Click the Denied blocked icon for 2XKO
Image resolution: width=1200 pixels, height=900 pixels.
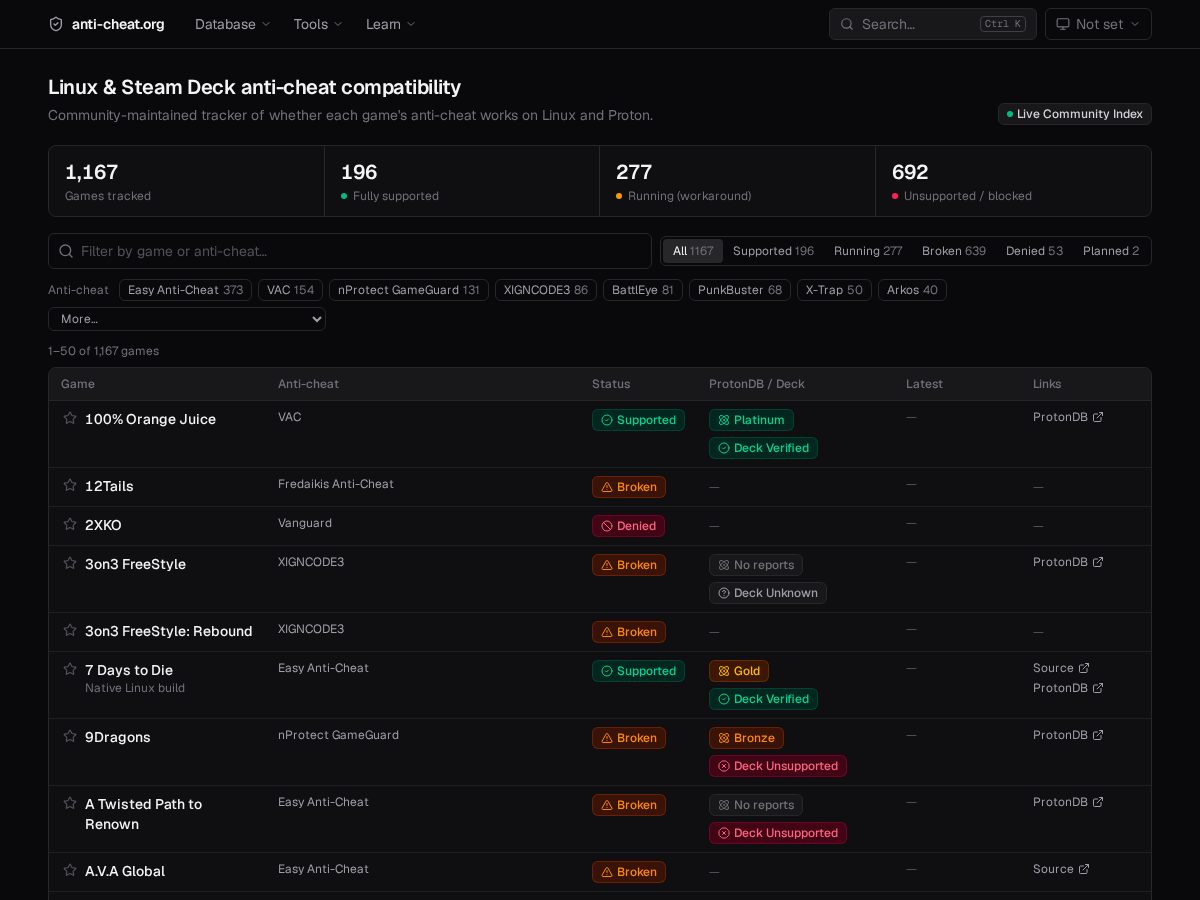point(606,526)
